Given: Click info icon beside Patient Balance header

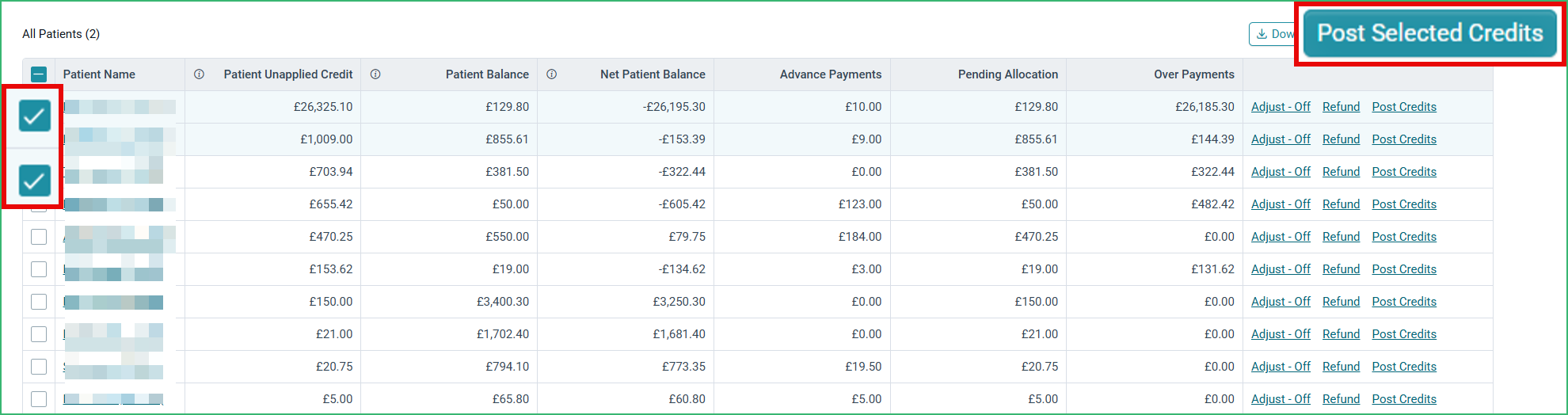Looking at the screenshot, I should [375, 74].
